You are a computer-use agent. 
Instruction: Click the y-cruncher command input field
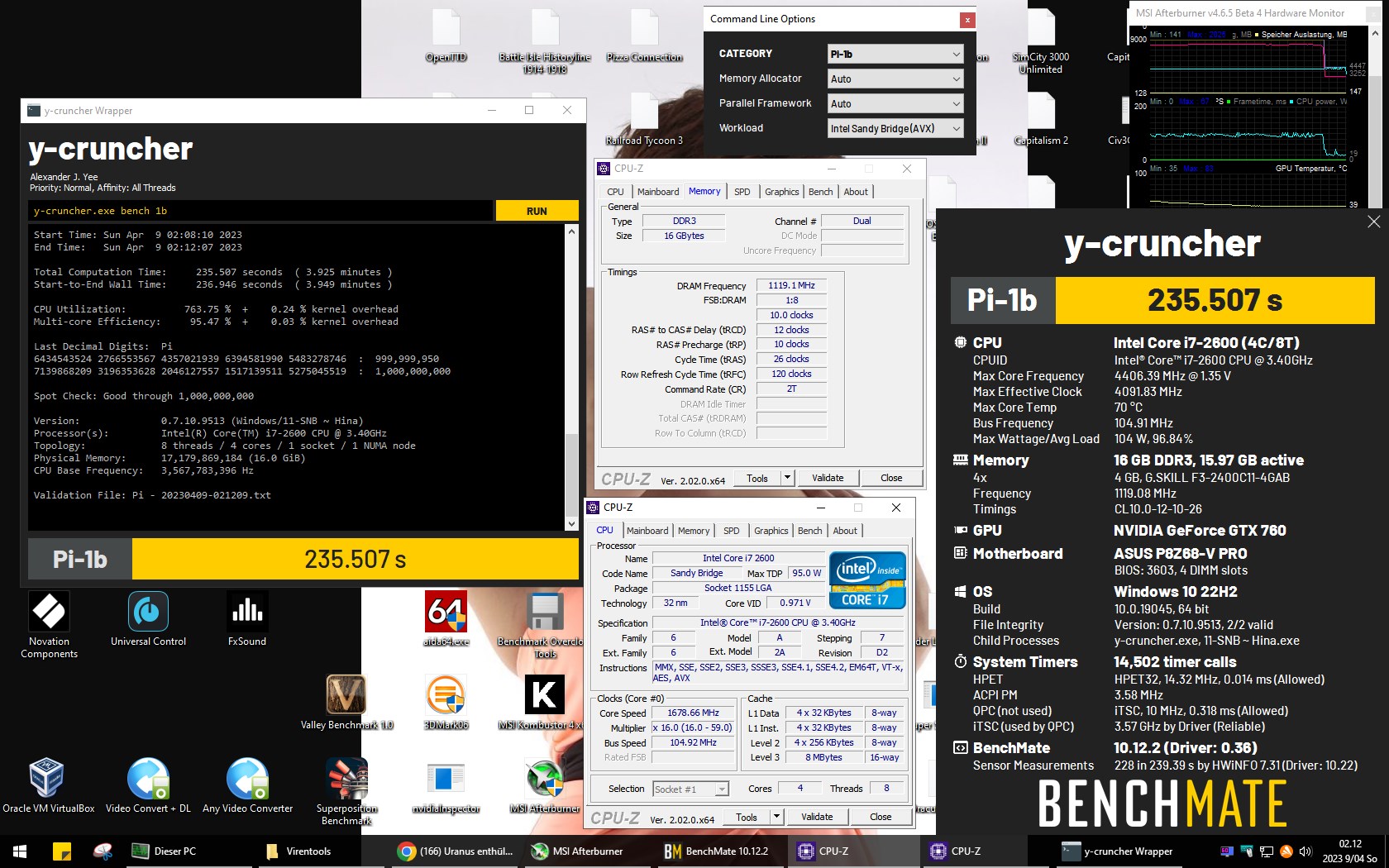pyautogui.click(x=260, y=211)
